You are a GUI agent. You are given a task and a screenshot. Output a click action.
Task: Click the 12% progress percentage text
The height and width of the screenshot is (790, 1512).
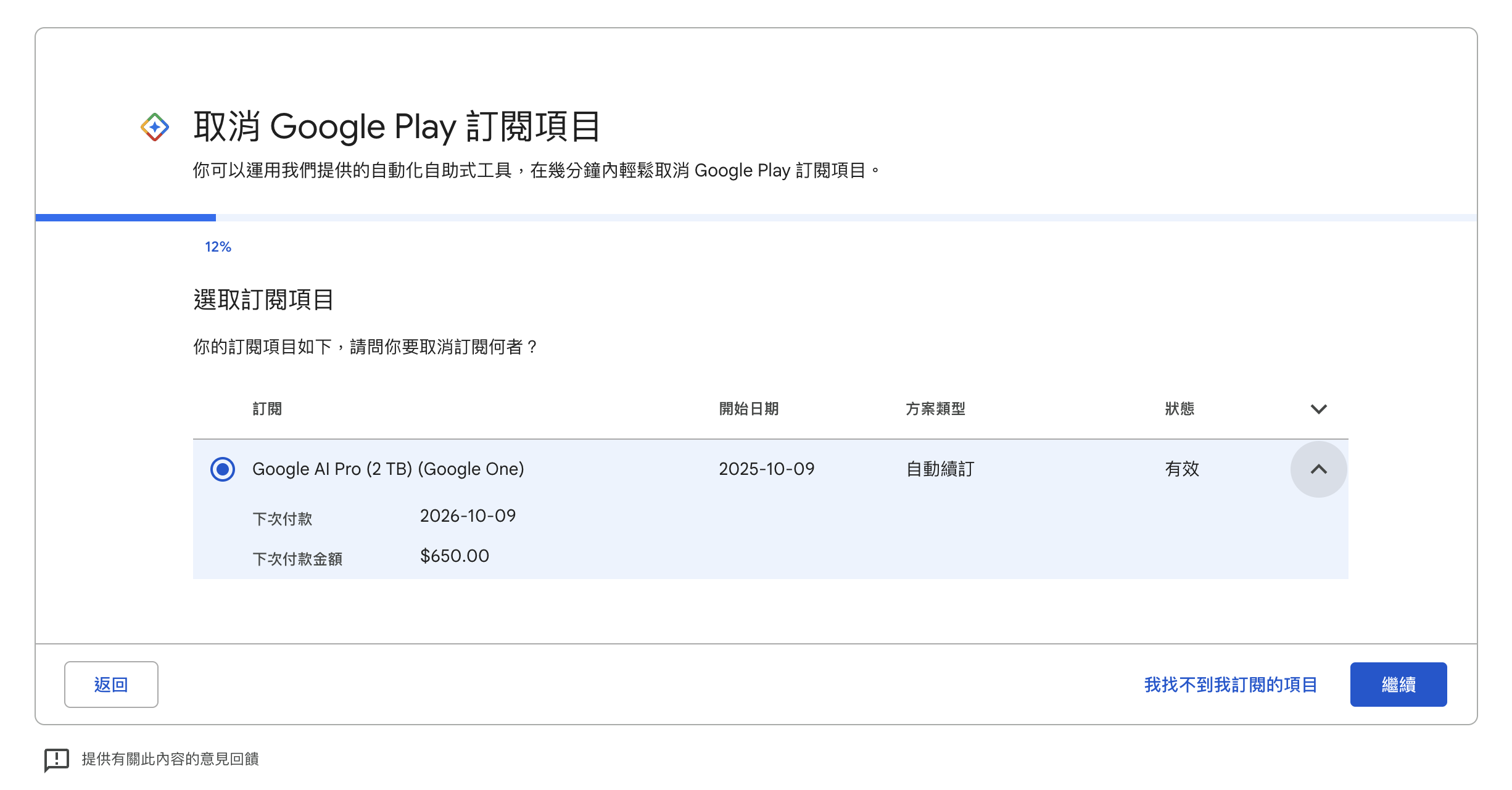(x=218, y=247)
